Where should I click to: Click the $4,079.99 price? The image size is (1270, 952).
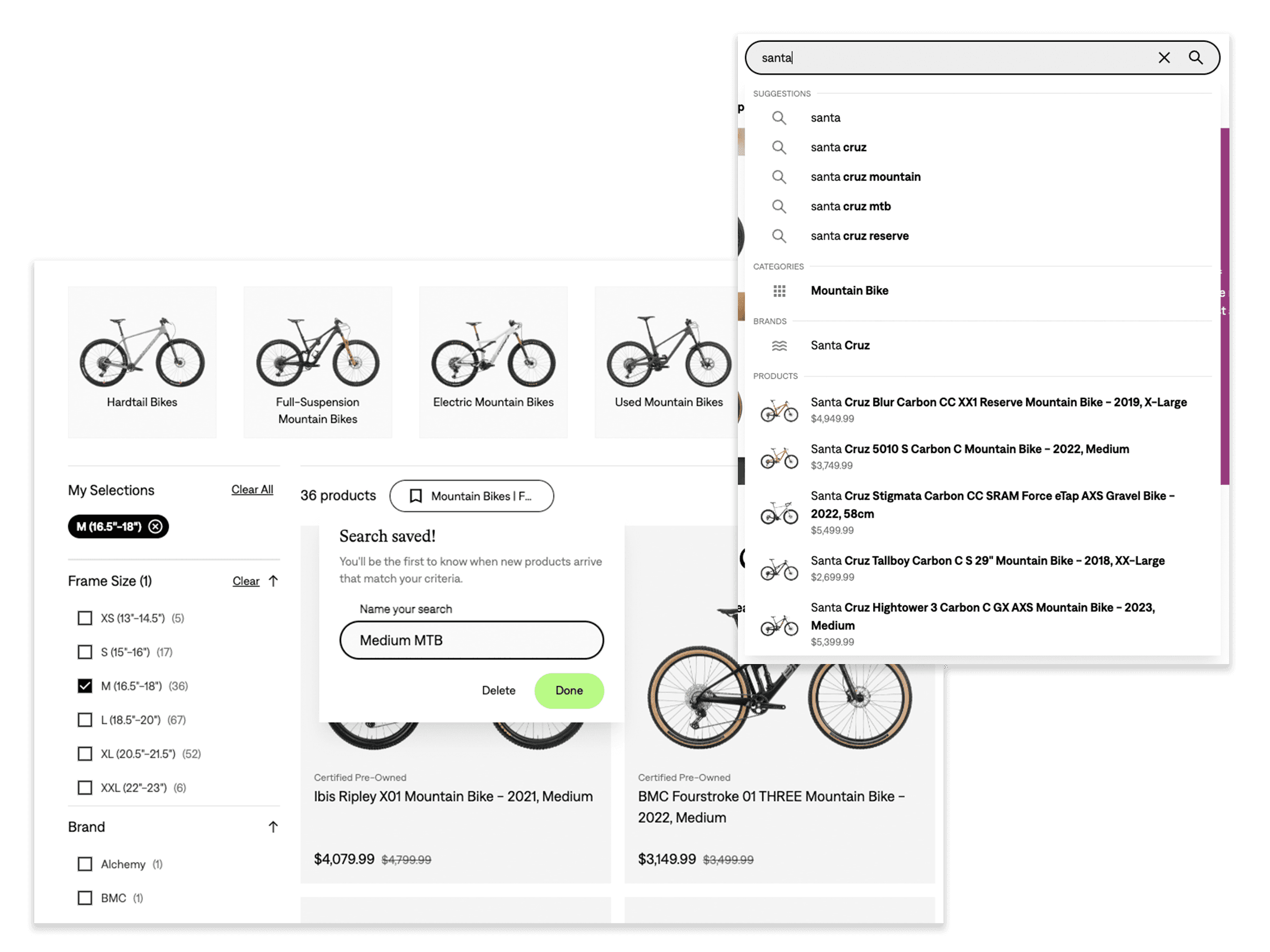click(344, 859)
